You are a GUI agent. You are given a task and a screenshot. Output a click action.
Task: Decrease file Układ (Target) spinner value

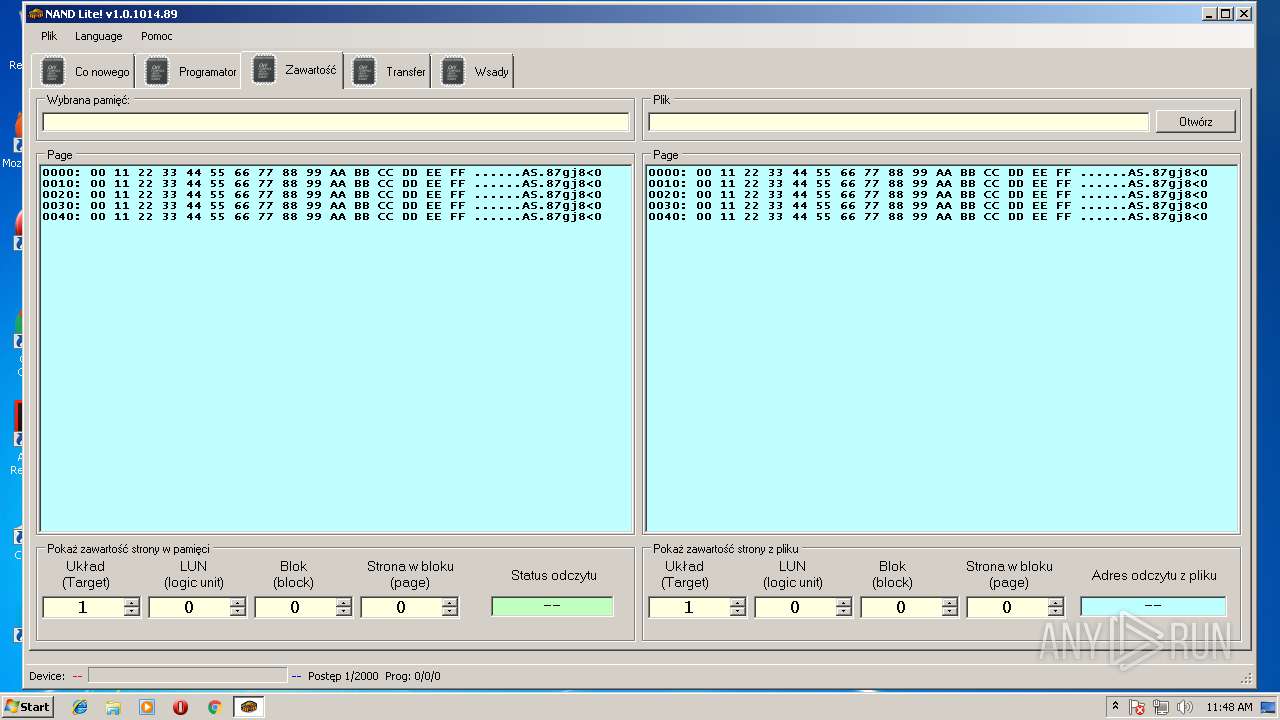coord(737,611)
